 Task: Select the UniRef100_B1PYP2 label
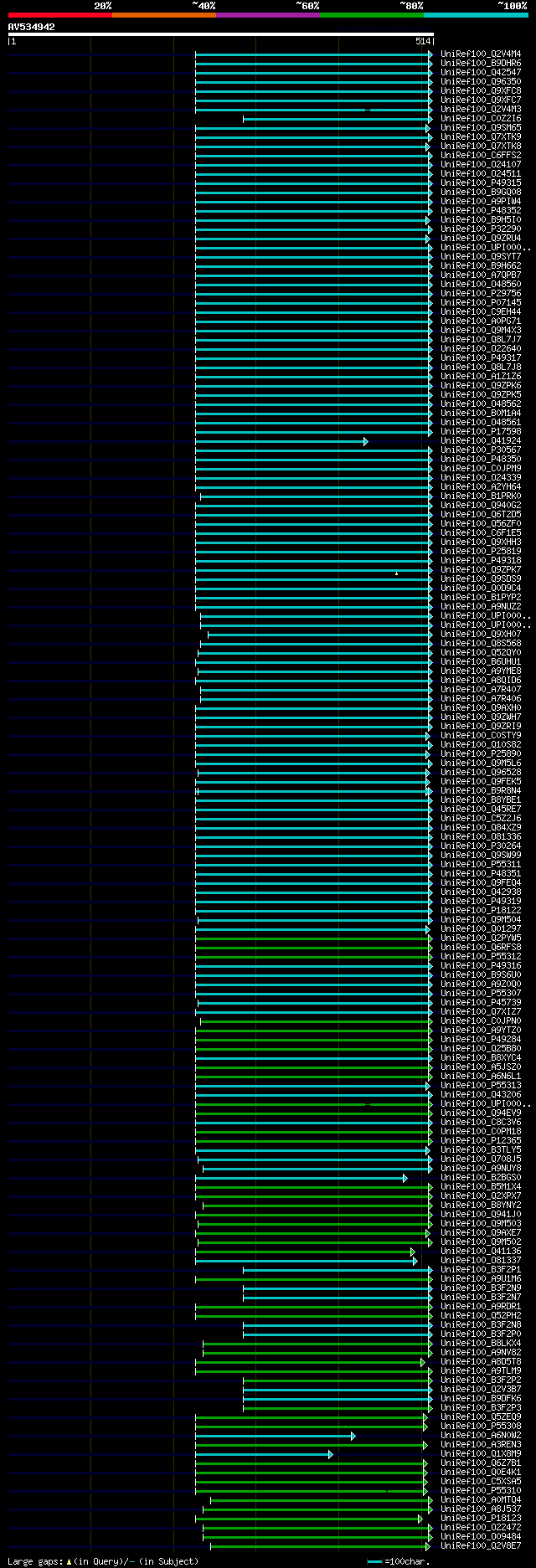481,598
